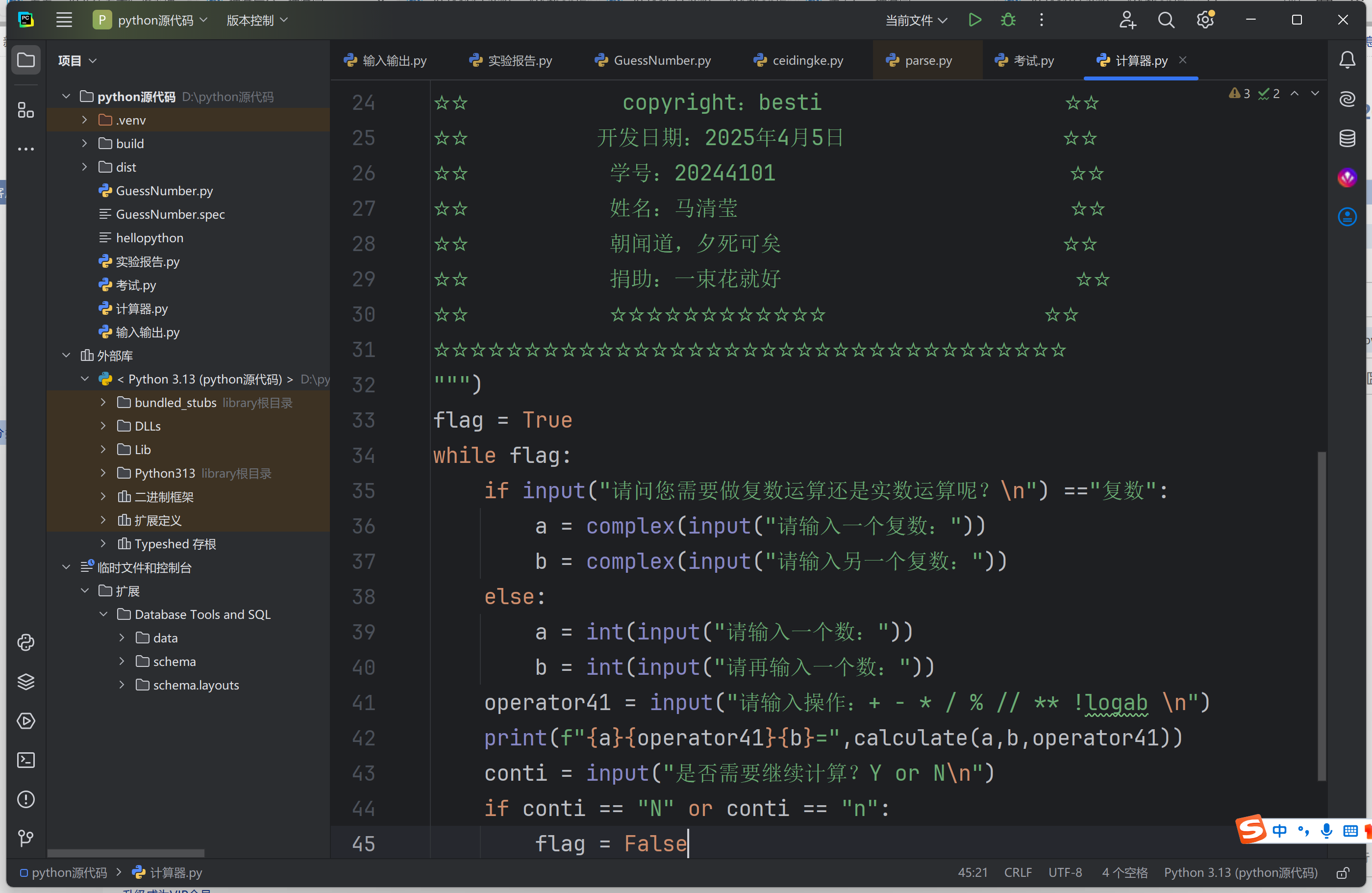Open the 当前文件 run configuration dropdown
Viewport: 1372px width, 893px height.
(916, 20)
